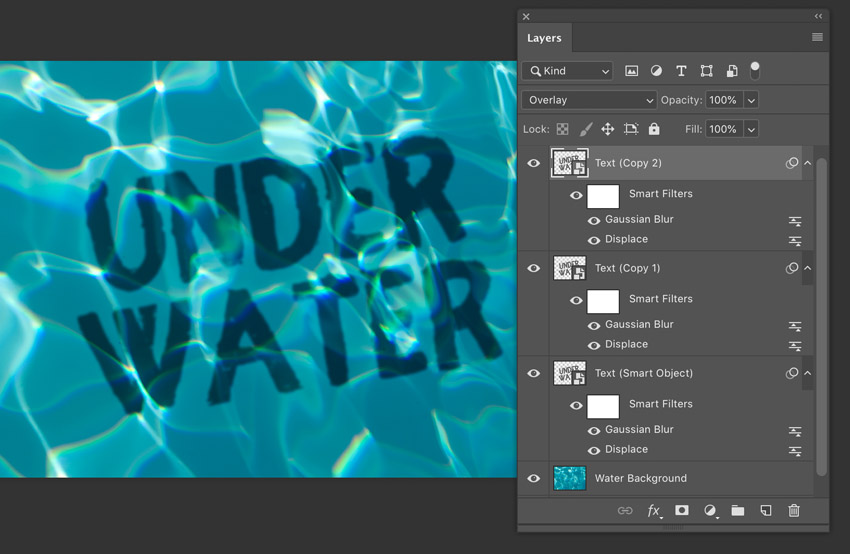This screenshot has height=554, width=850.
Task: Filter layers by smart objects icon
Action: tap(732, 71)
